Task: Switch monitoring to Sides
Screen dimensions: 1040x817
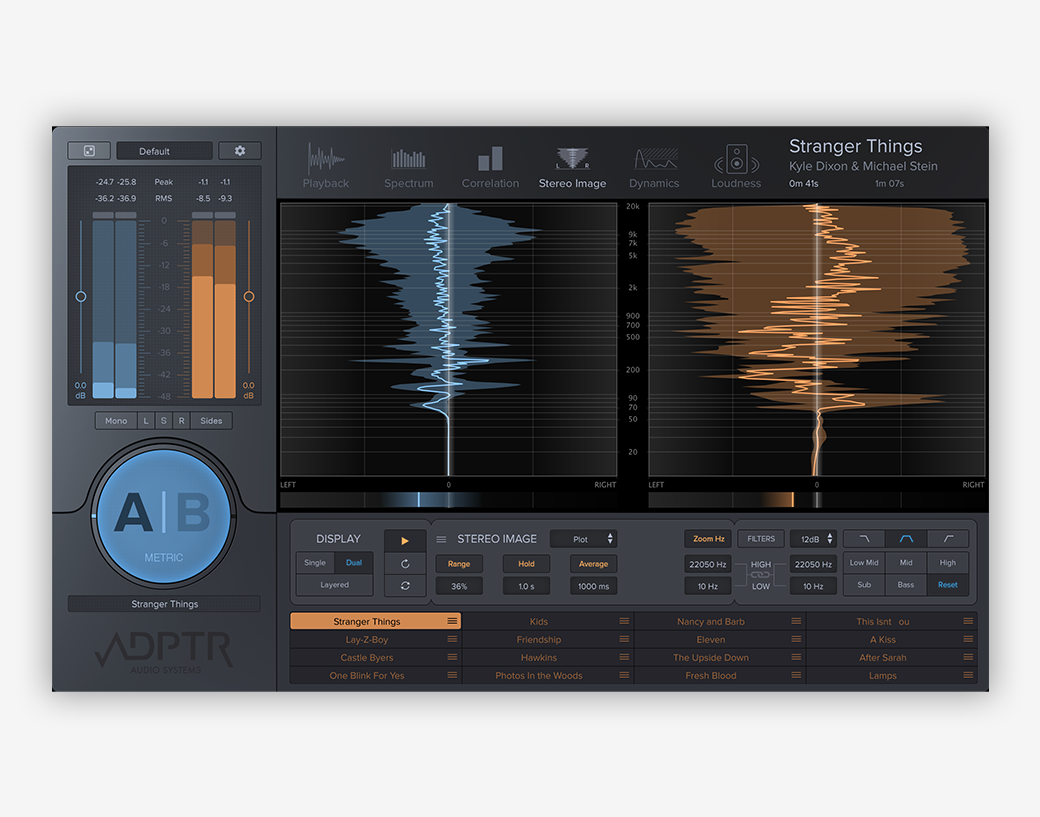Action: [x=211, y=420]
